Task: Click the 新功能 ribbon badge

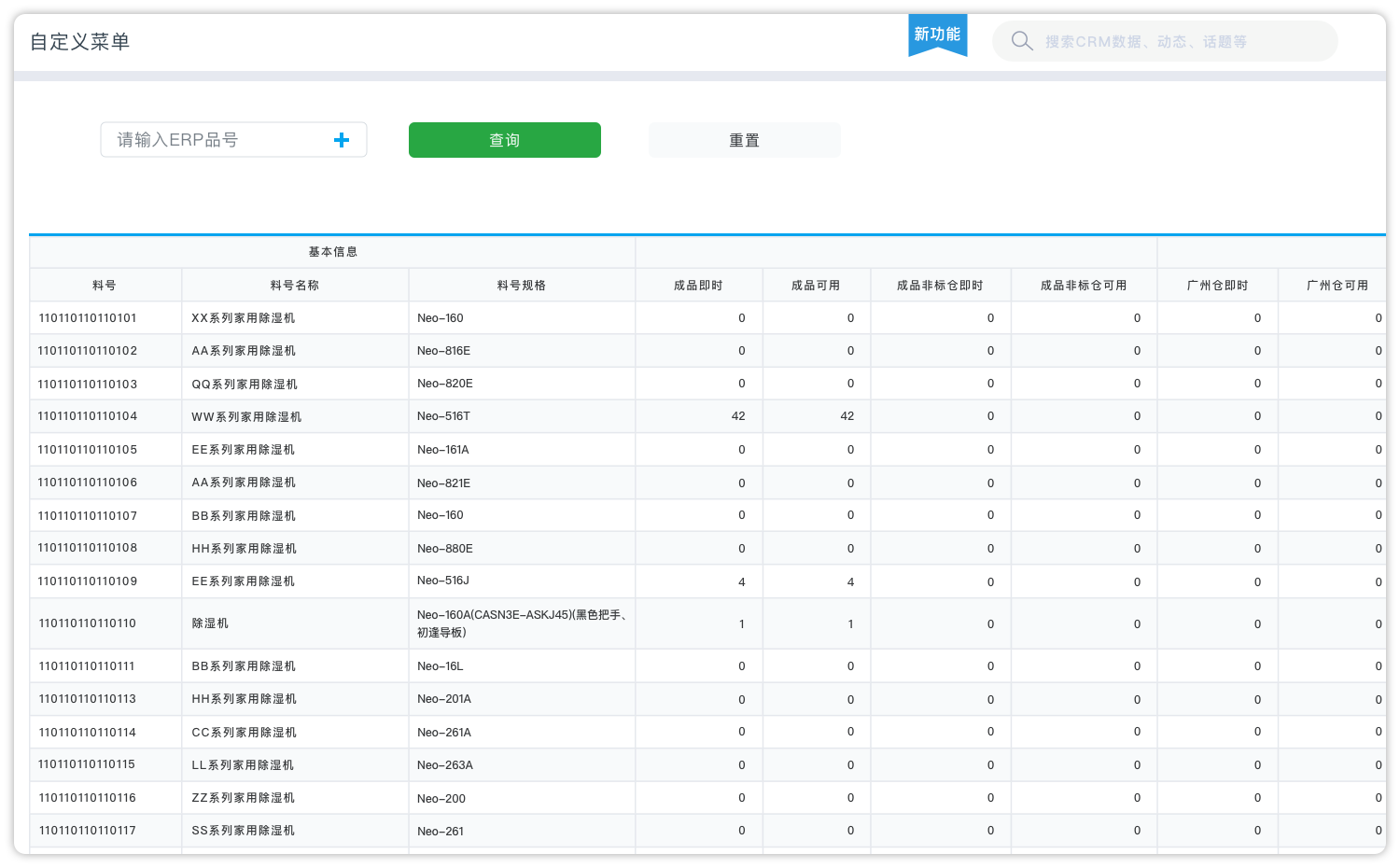Action: point(937,35)
